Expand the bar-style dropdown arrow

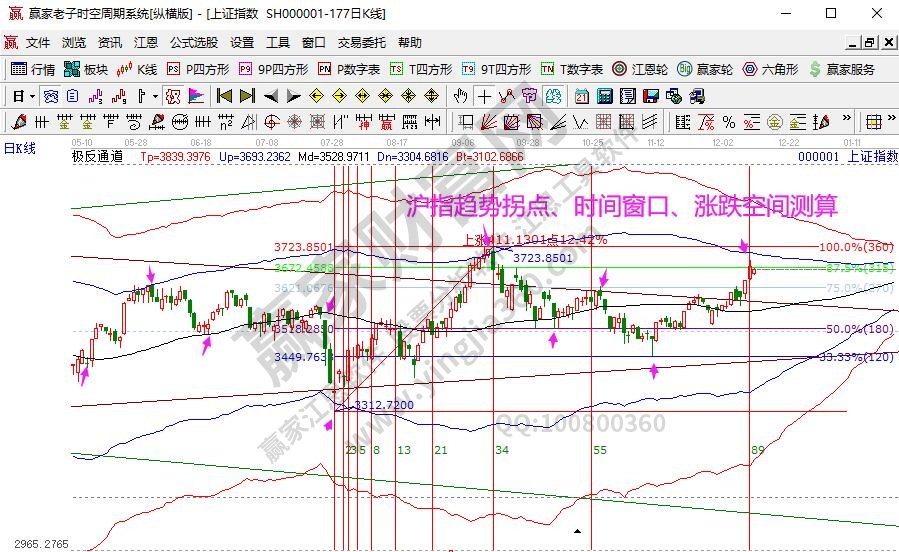click(x=155, y=96)
